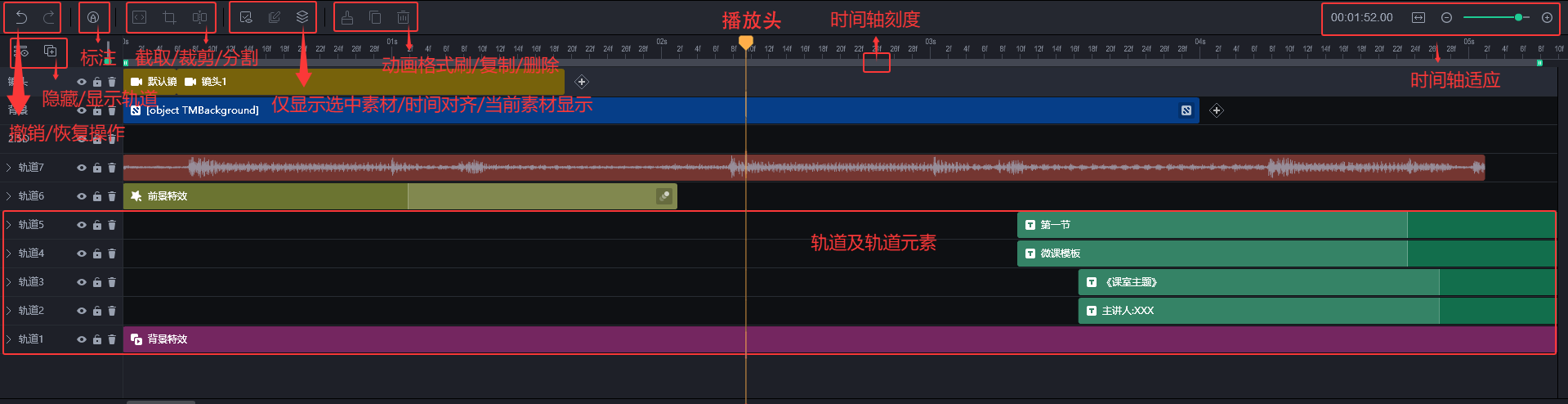Click the add button after the camera track

(582, 82)
